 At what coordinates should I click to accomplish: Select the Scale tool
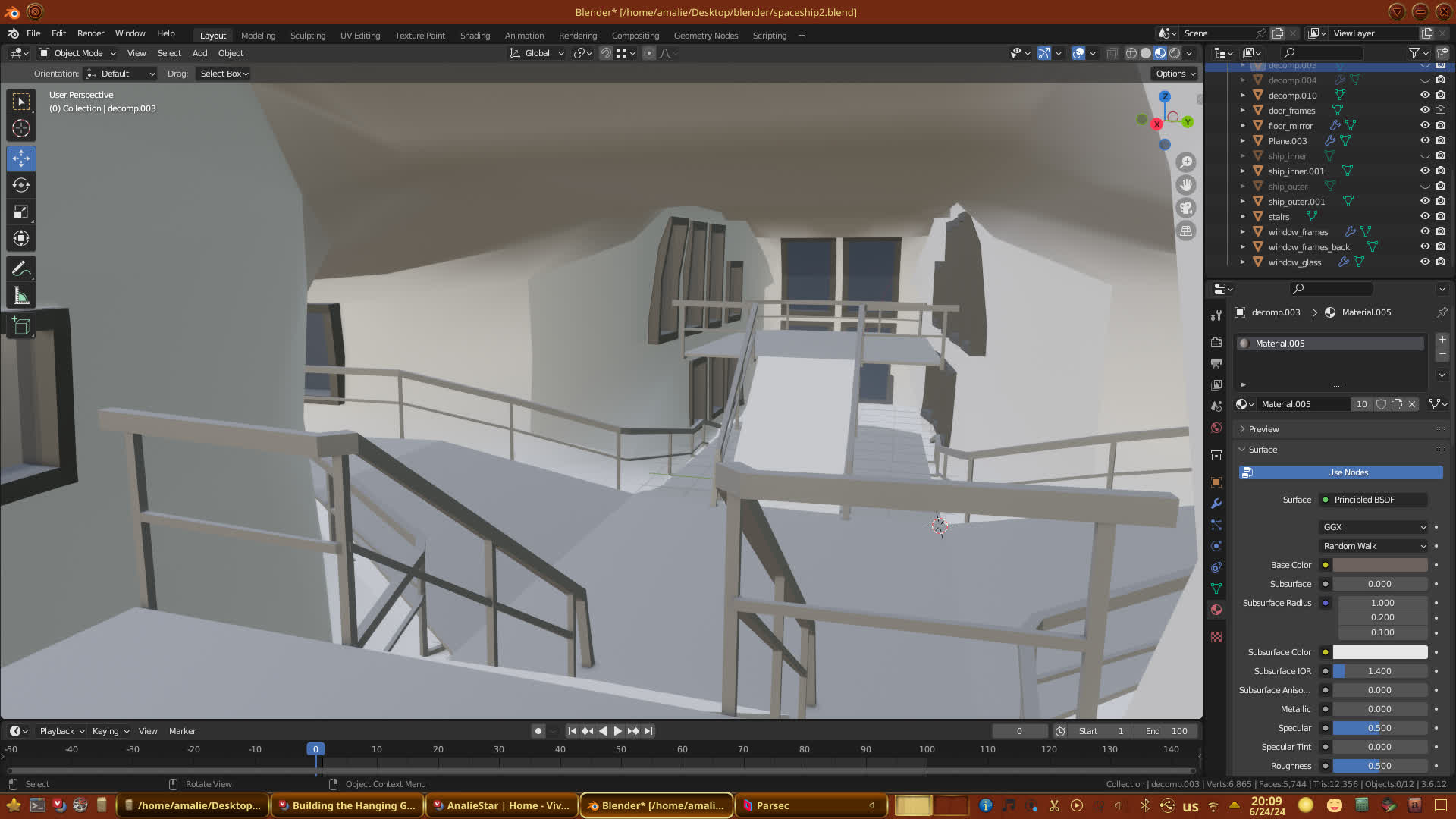coord(21,212)
